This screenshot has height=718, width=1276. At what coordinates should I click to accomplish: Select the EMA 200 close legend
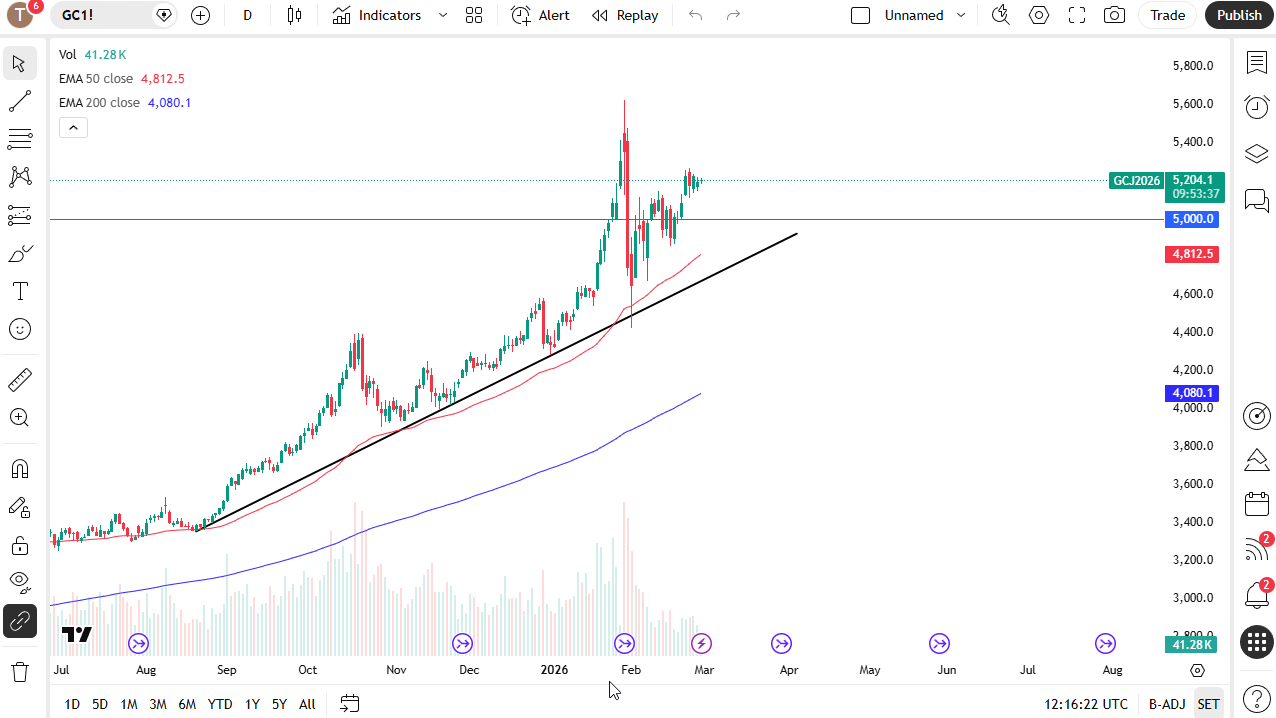point(99,103)
